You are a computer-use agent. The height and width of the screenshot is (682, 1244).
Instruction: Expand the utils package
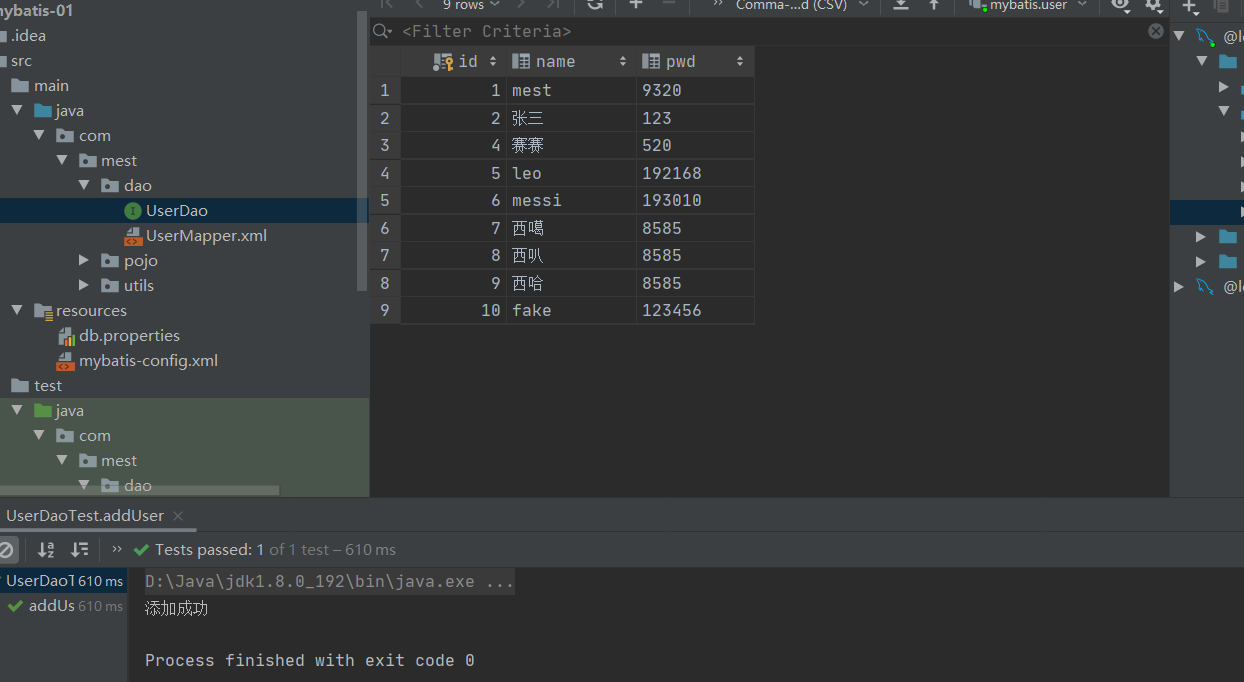[x=85, y=285]
